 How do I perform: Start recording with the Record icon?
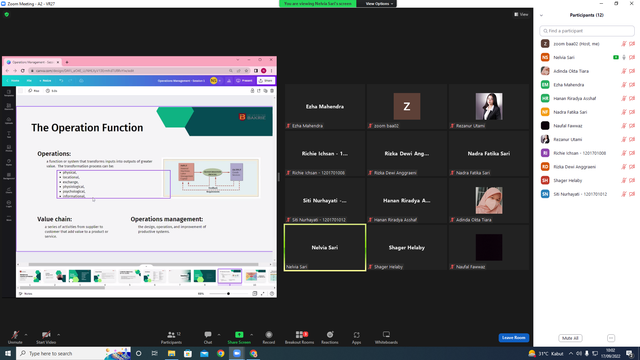tap(269, 337)
